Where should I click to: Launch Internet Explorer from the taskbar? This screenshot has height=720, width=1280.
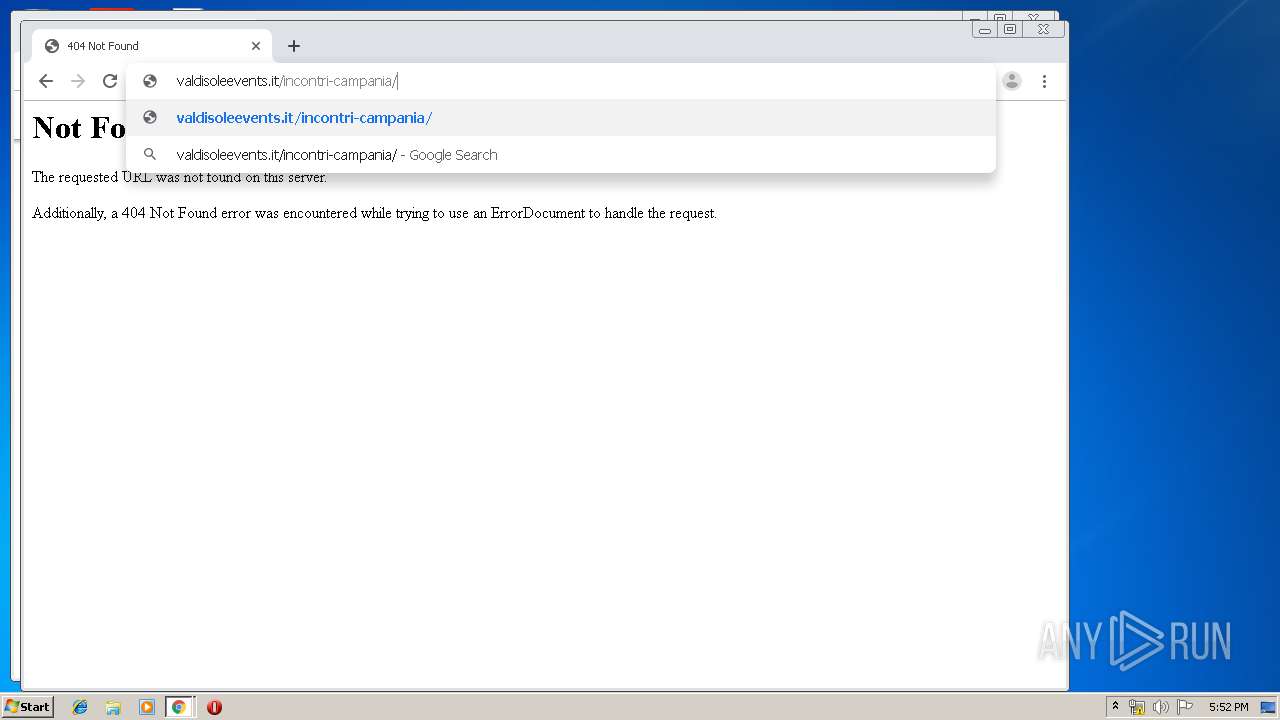[80, 707]
